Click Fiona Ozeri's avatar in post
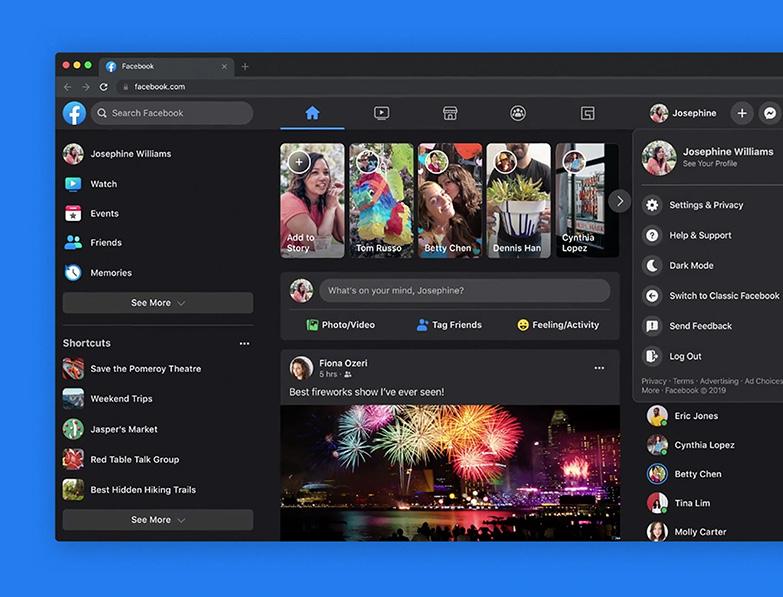783x597 pixels. [x=301, y=368]
